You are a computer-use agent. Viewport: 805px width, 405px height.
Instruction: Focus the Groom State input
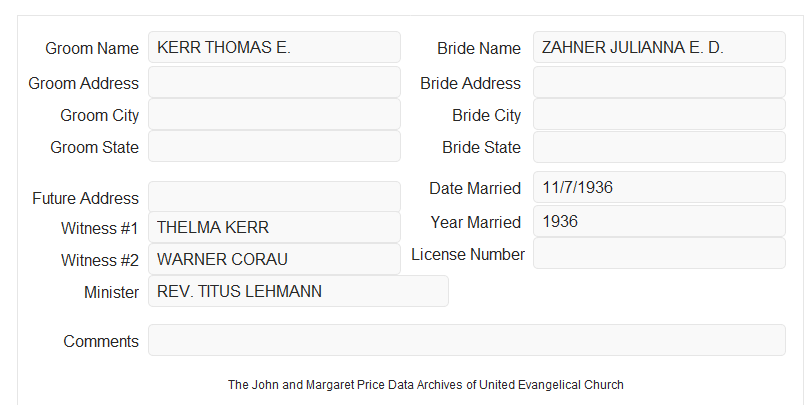click(274, 146)
